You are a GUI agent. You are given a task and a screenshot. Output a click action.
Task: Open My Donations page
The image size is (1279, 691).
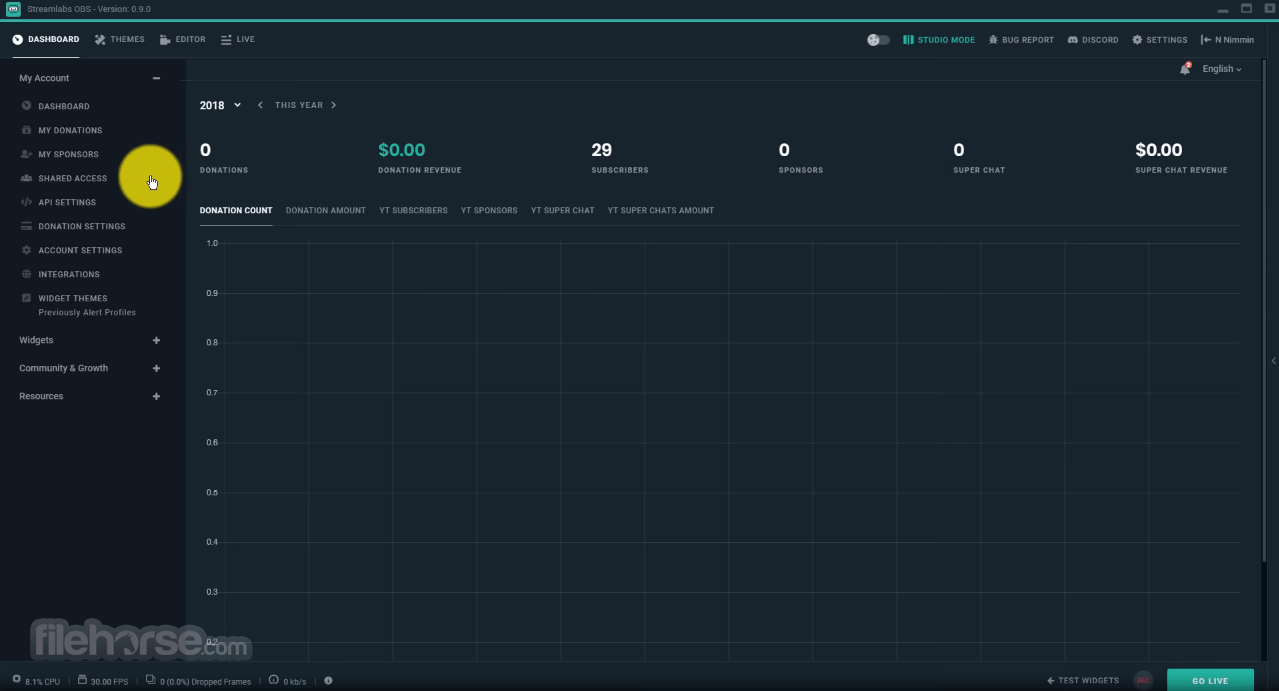pyautogui.click(x=70, y=130)
